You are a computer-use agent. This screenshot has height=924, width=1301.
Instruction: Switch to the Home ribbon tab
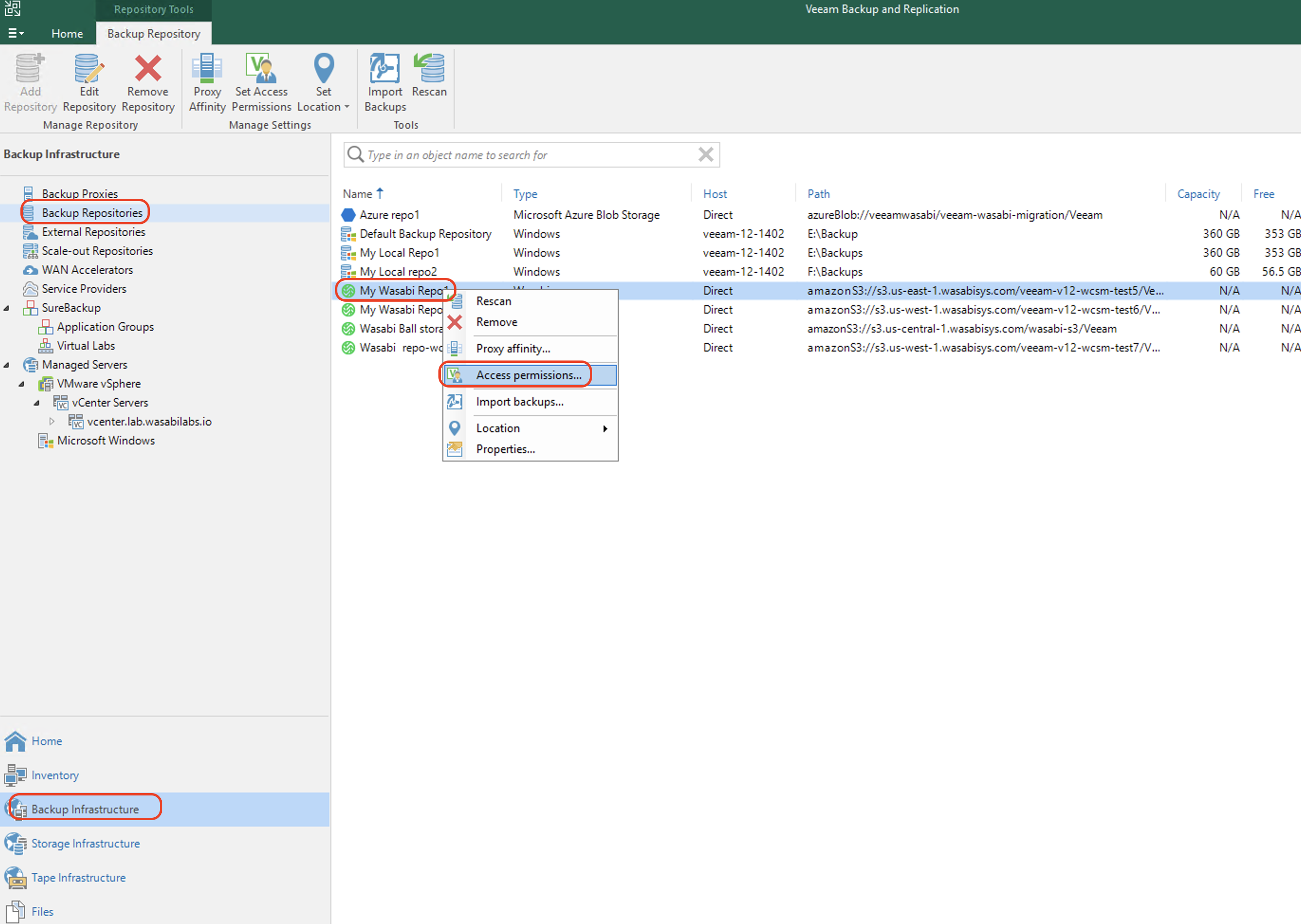tap(67, 34)
